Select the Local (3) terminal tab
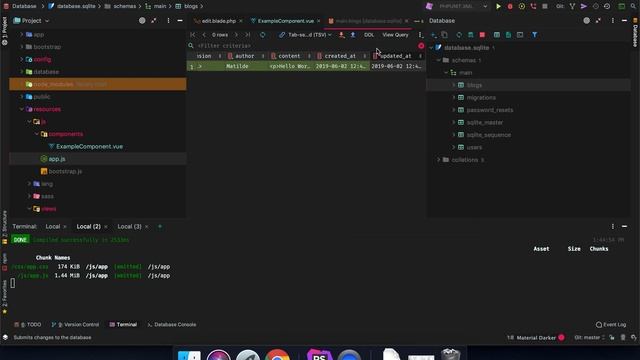This screenshot has width=640, height=360. click(x=129, y=227)
